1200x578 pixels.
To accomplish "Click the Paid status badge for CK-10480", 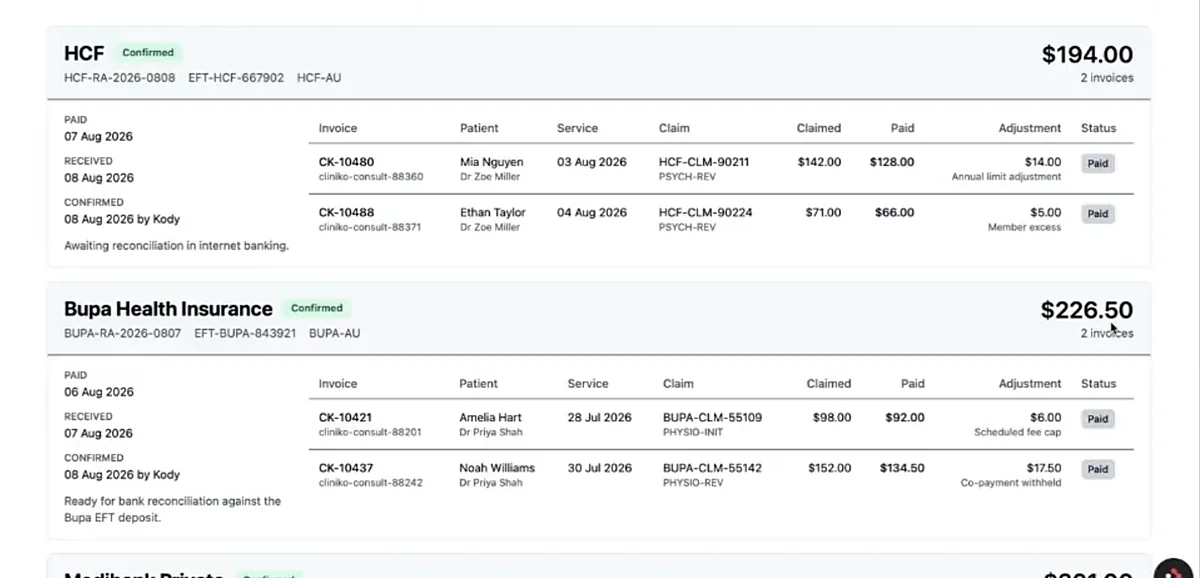I will point(1098,163).
